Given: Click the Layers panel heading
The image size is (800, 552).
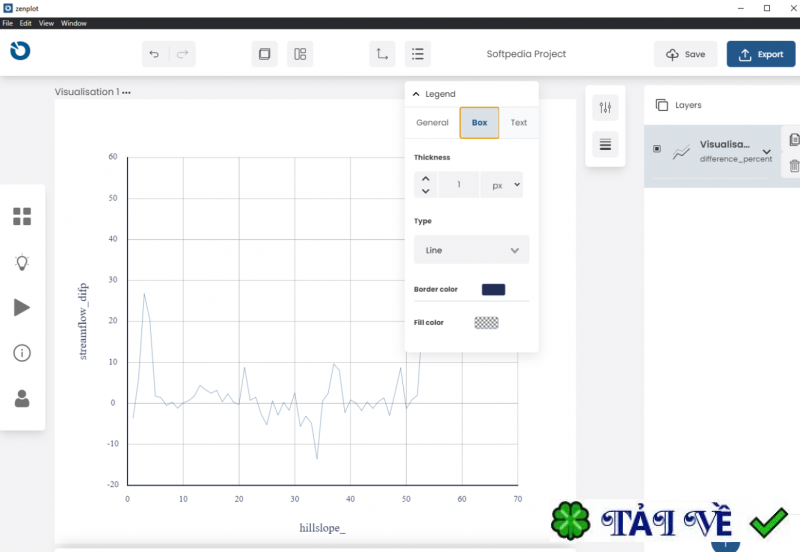Looking at the screenshot, I should 688,105.
